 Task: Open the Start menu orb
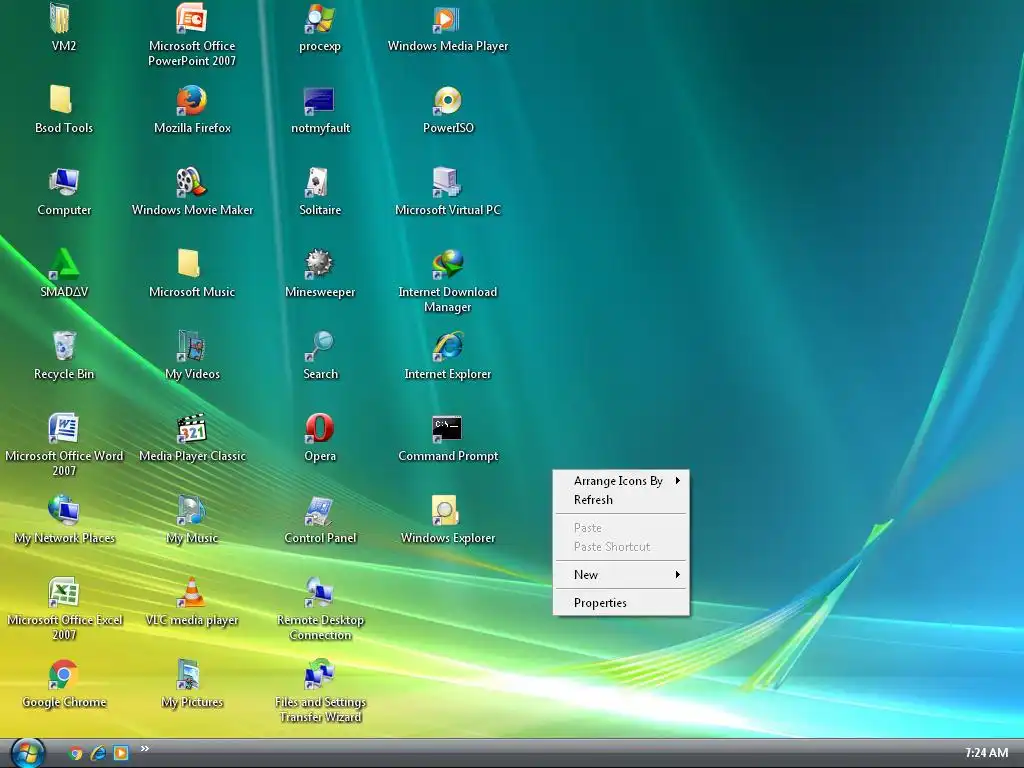tap(28, 753)
